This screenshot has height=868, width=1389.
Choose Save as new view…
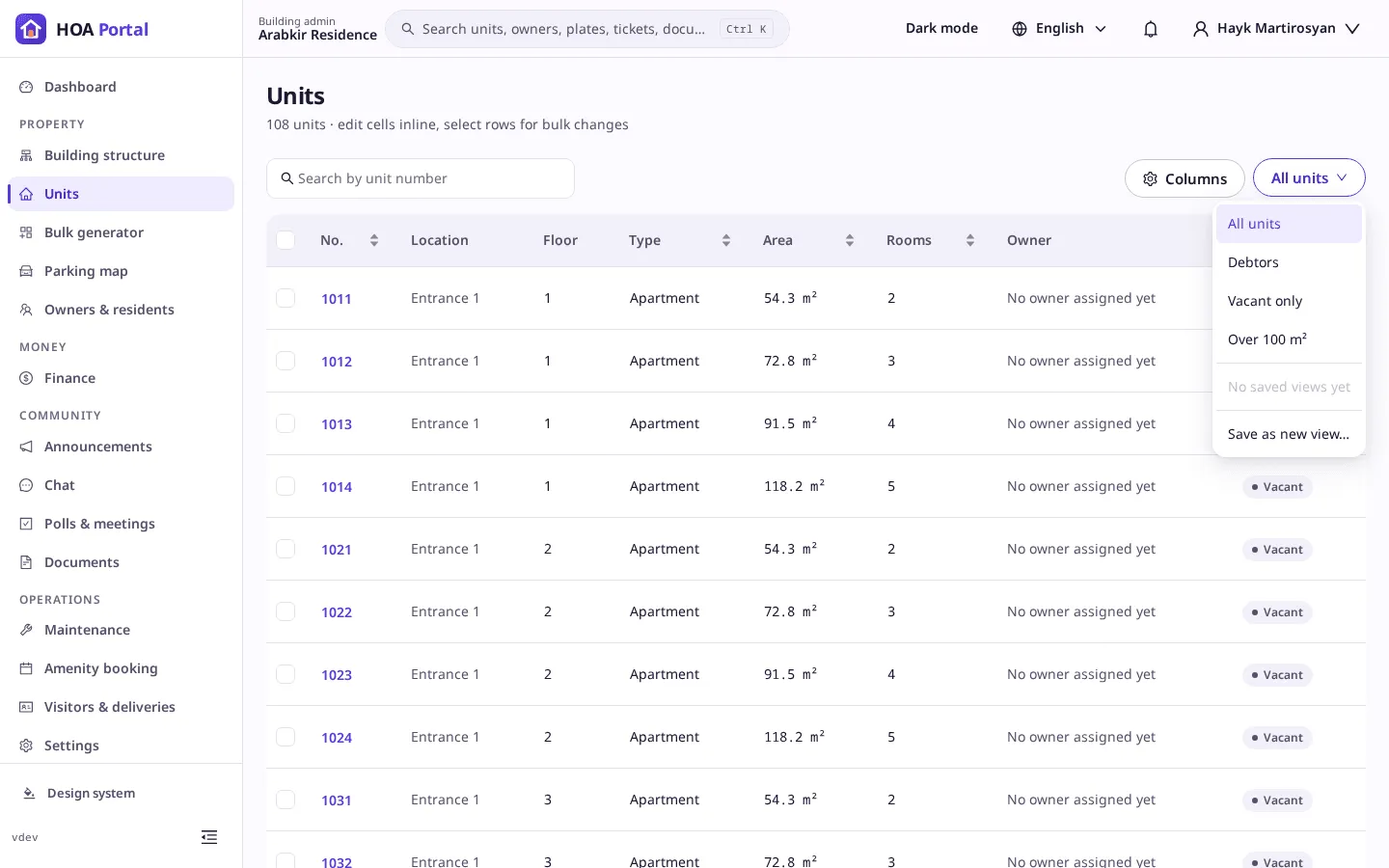1289,434
